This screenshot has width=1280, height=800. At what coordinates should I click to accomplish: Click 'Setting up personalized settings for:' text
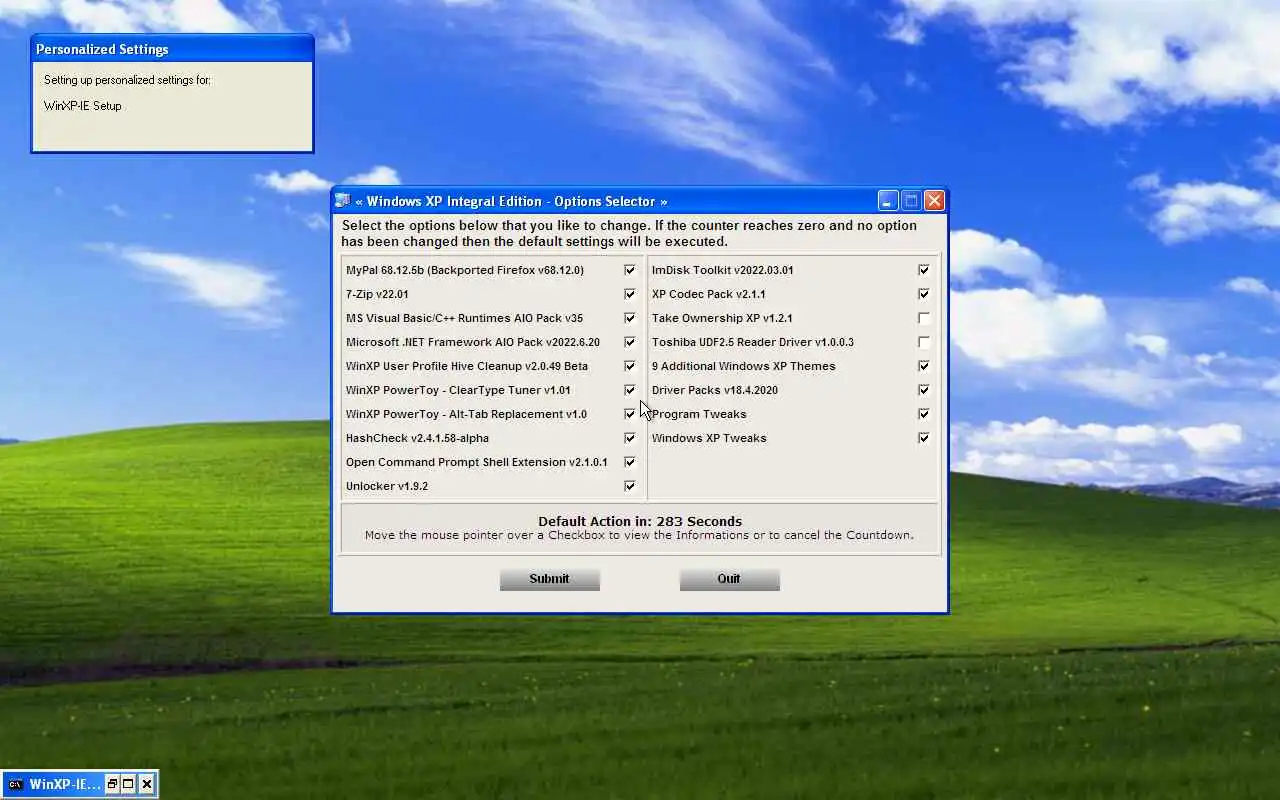(x=127, y=80)
